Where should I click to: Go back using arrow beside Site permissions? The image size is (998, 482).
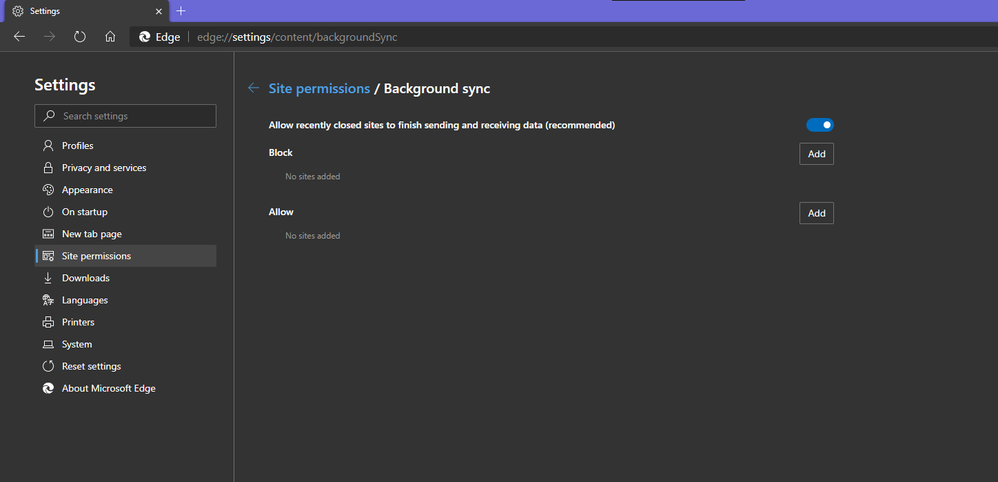click(253, 89)
